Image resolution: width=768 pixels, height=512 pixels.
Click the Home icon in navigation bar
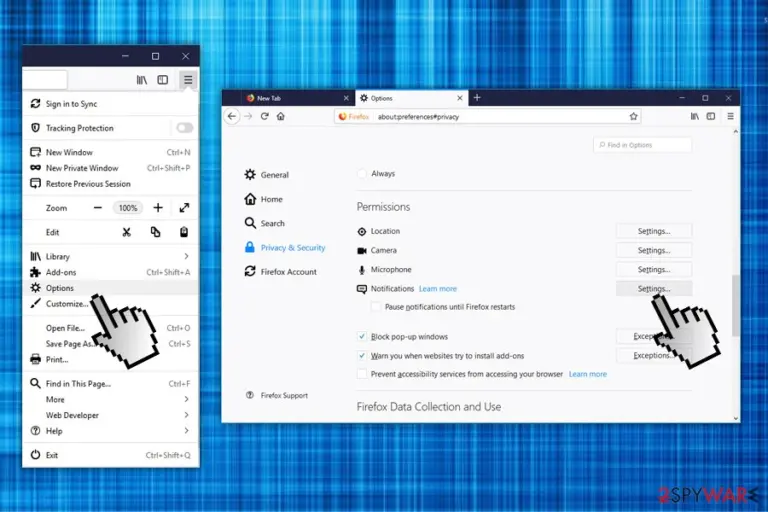point(281,116)
